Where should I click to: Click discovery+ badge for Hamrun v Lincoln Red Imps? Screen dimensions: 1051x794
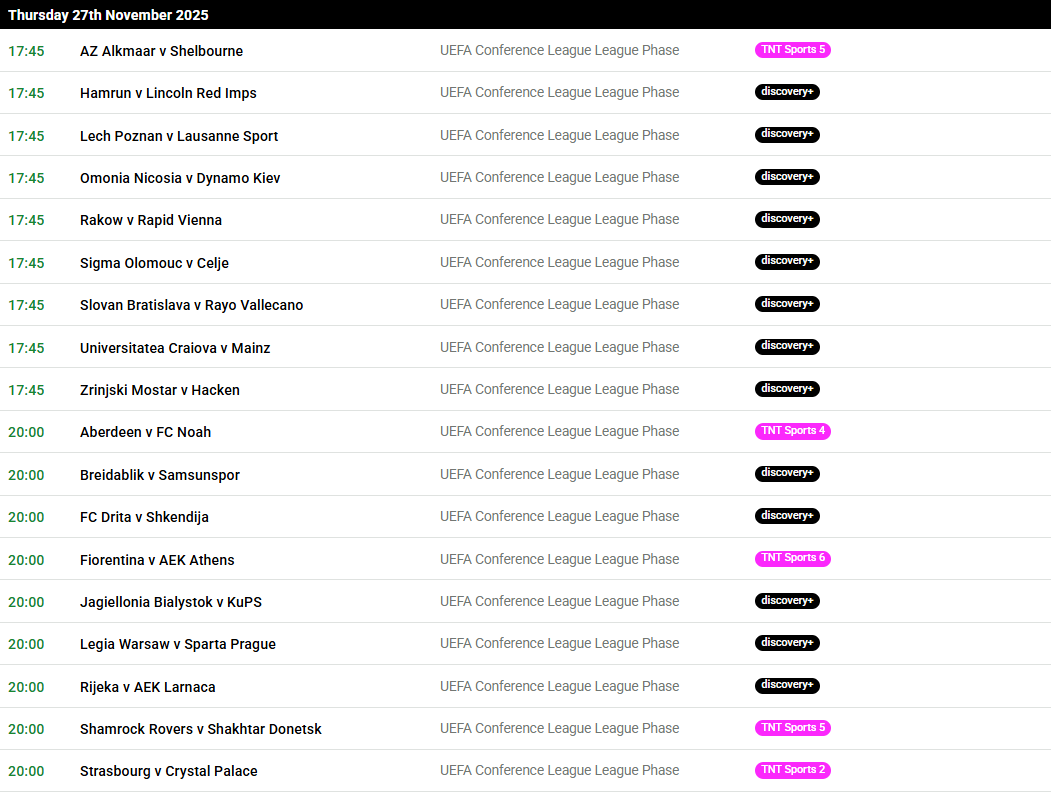[x=787, y=92]
